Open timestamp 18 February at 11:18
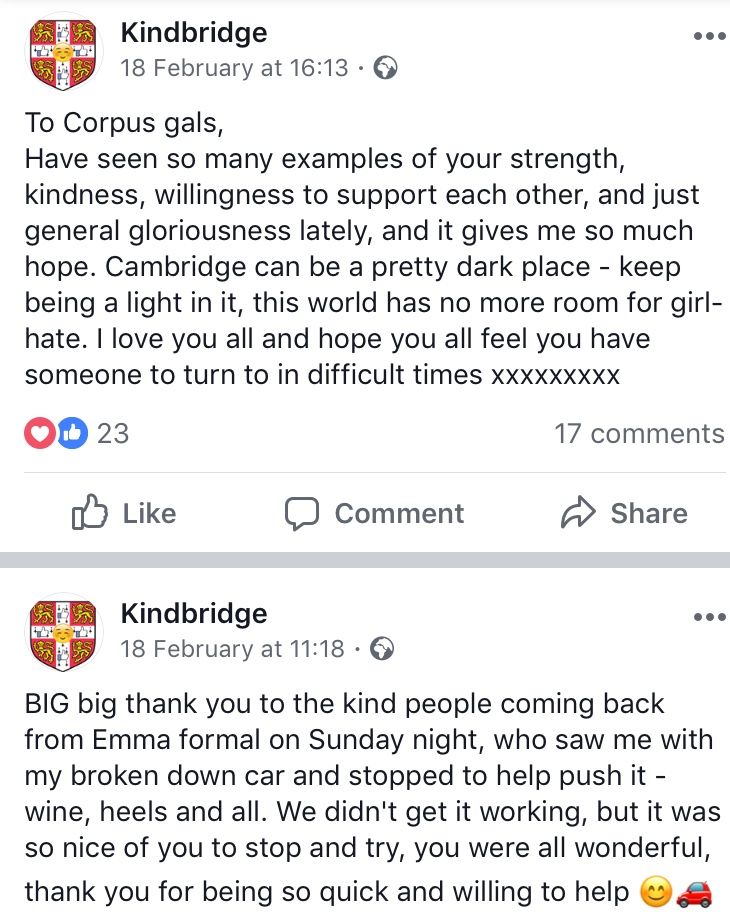 tap(232, 649)
